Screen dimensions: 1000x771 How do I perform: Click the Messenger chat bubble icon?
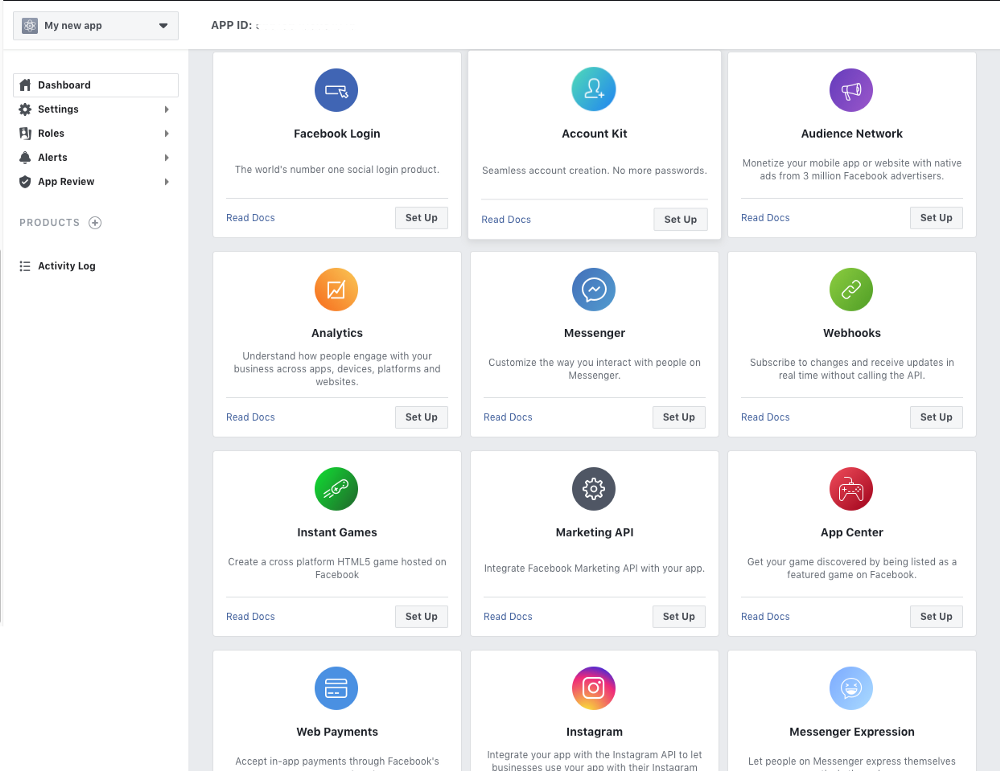[594, 290]
